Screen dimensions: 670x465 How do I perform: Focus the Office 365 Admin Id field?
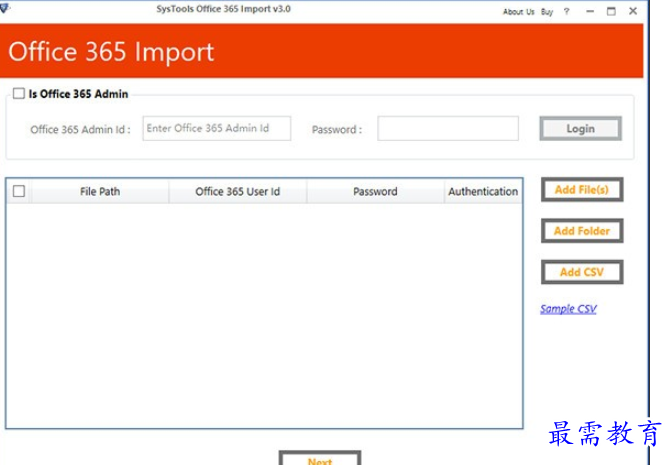[x=217, y=128]
